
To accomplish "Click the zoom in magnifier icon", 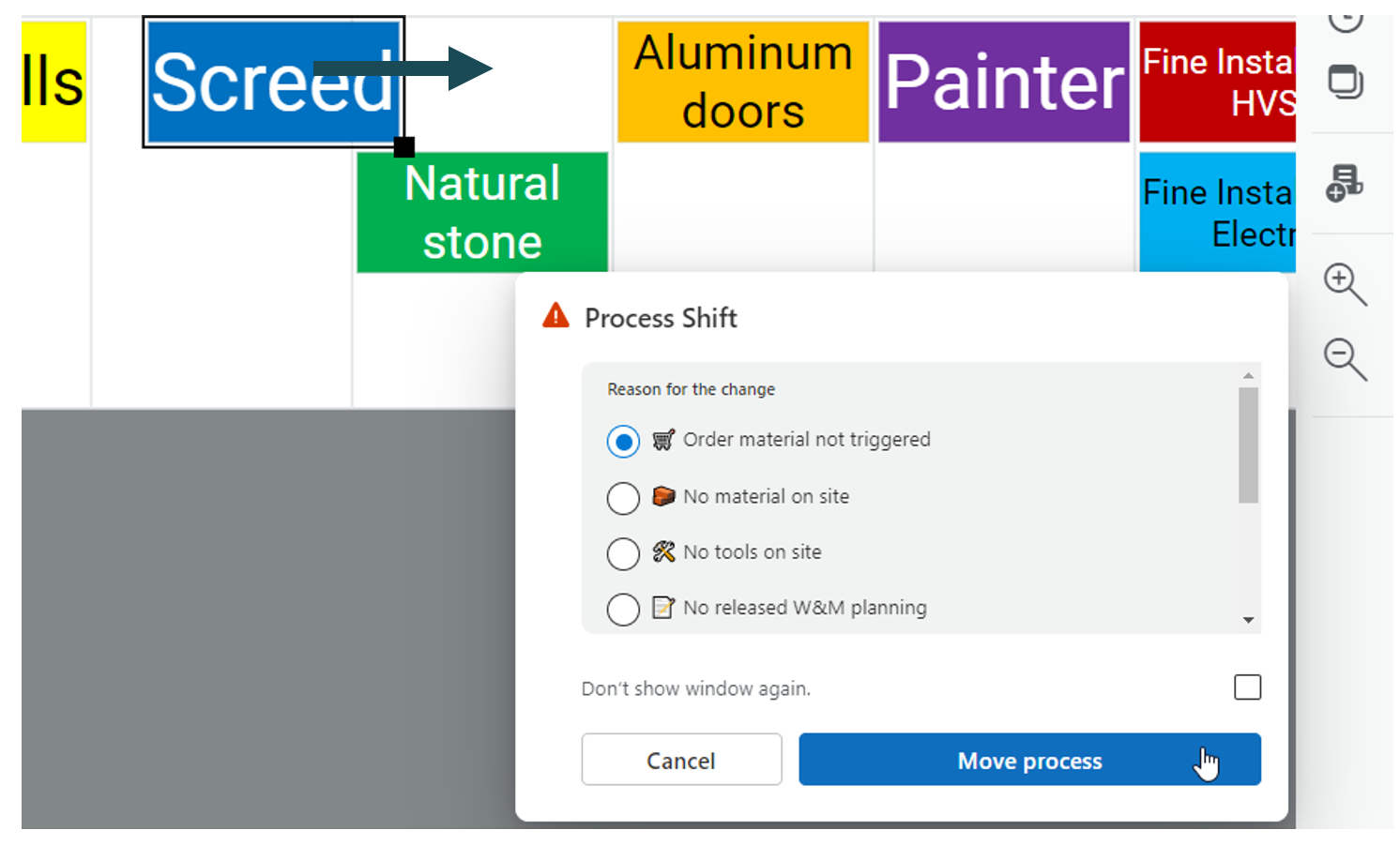I will pyautogui.click(x=1343, y=283).
